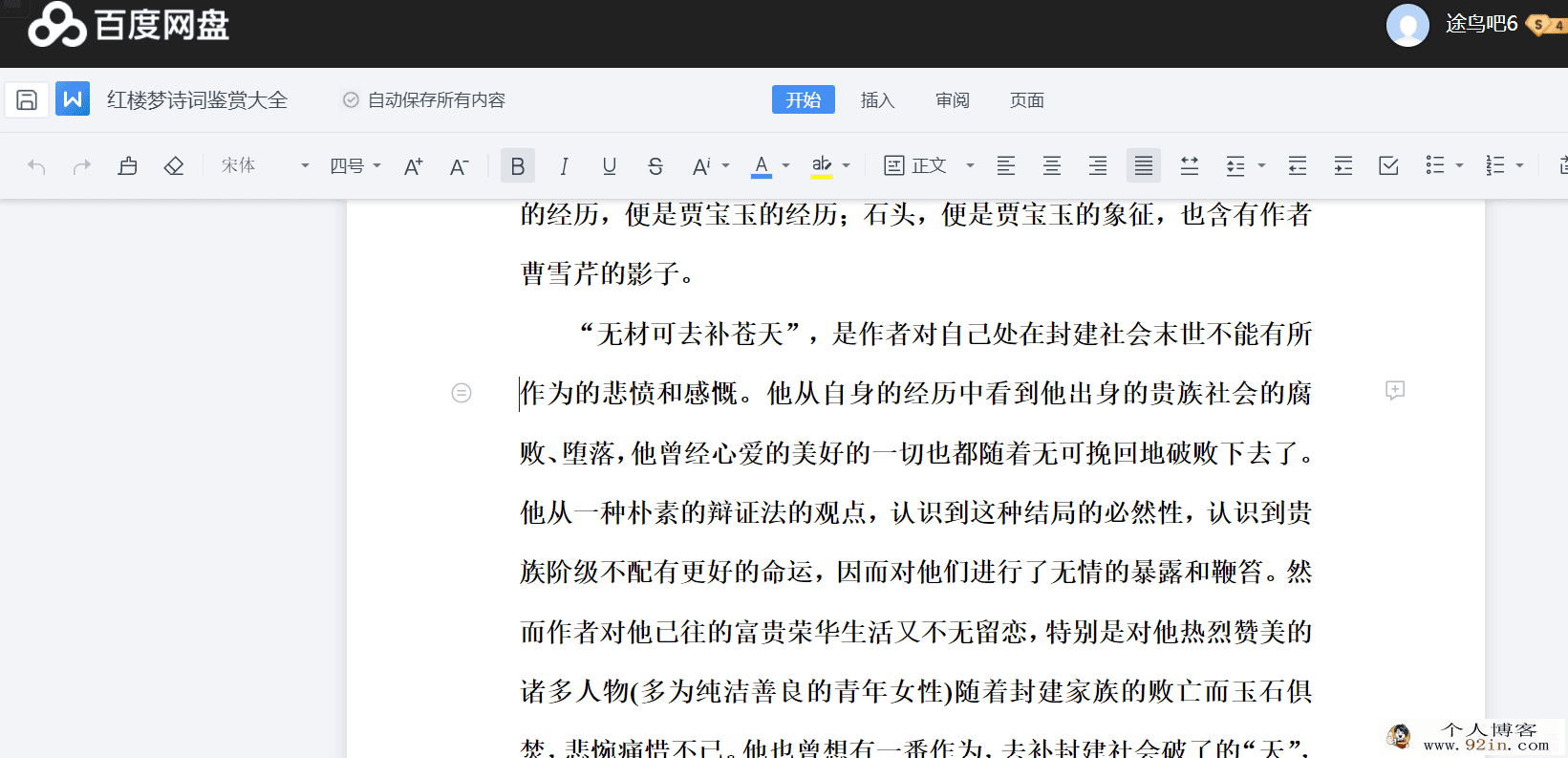Open bulleted list style dropdown
Image resolution: width=1568 pixels, height=758 pixels.
pyautogui.click(x=1459, y=166)
